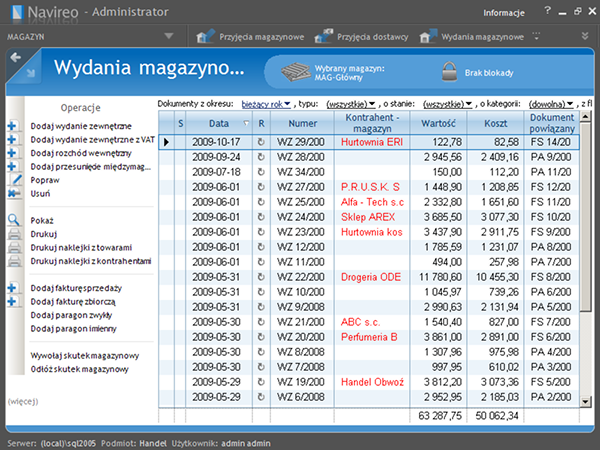Sort the table by the Data column header
The width and height of the screenshot is (600, 450).
pos(219,123)
